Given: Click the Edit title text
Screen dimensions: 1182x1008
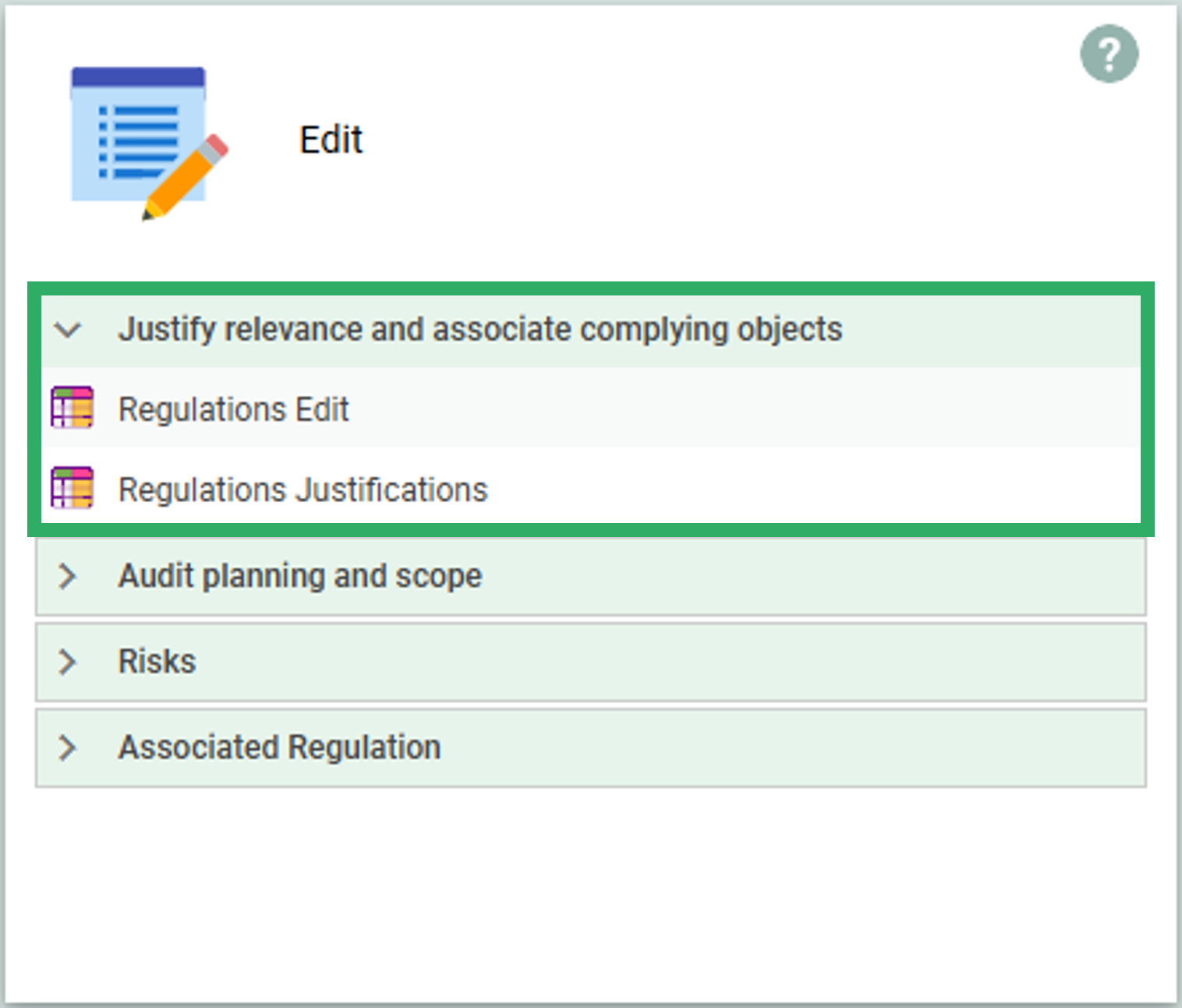Looking at the screenshot, I should tap(331, 140).
